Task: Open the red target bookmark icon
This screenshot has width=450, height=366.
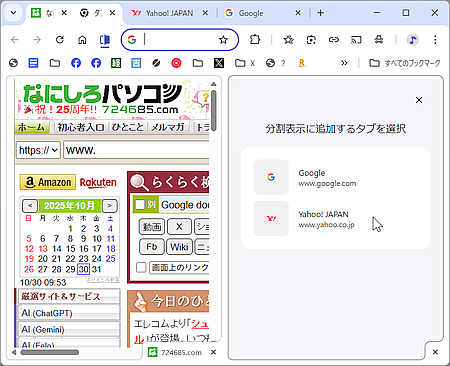Action: [176, 63]
